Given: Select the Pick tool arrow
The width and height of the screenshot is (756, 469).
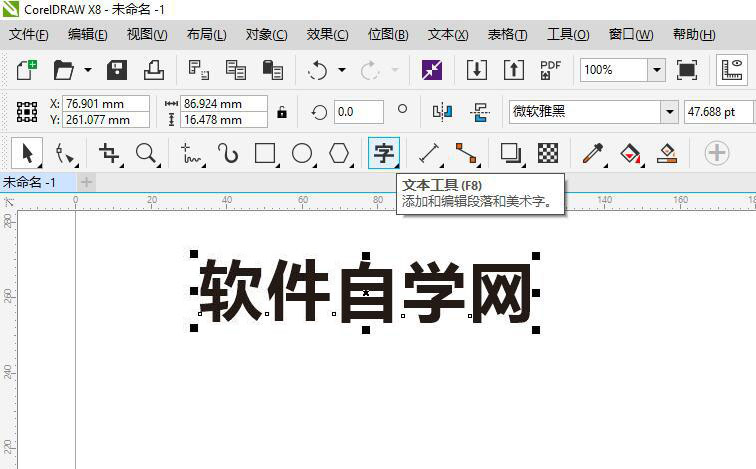Looking at the screenshot, I should tap(27, 153).
